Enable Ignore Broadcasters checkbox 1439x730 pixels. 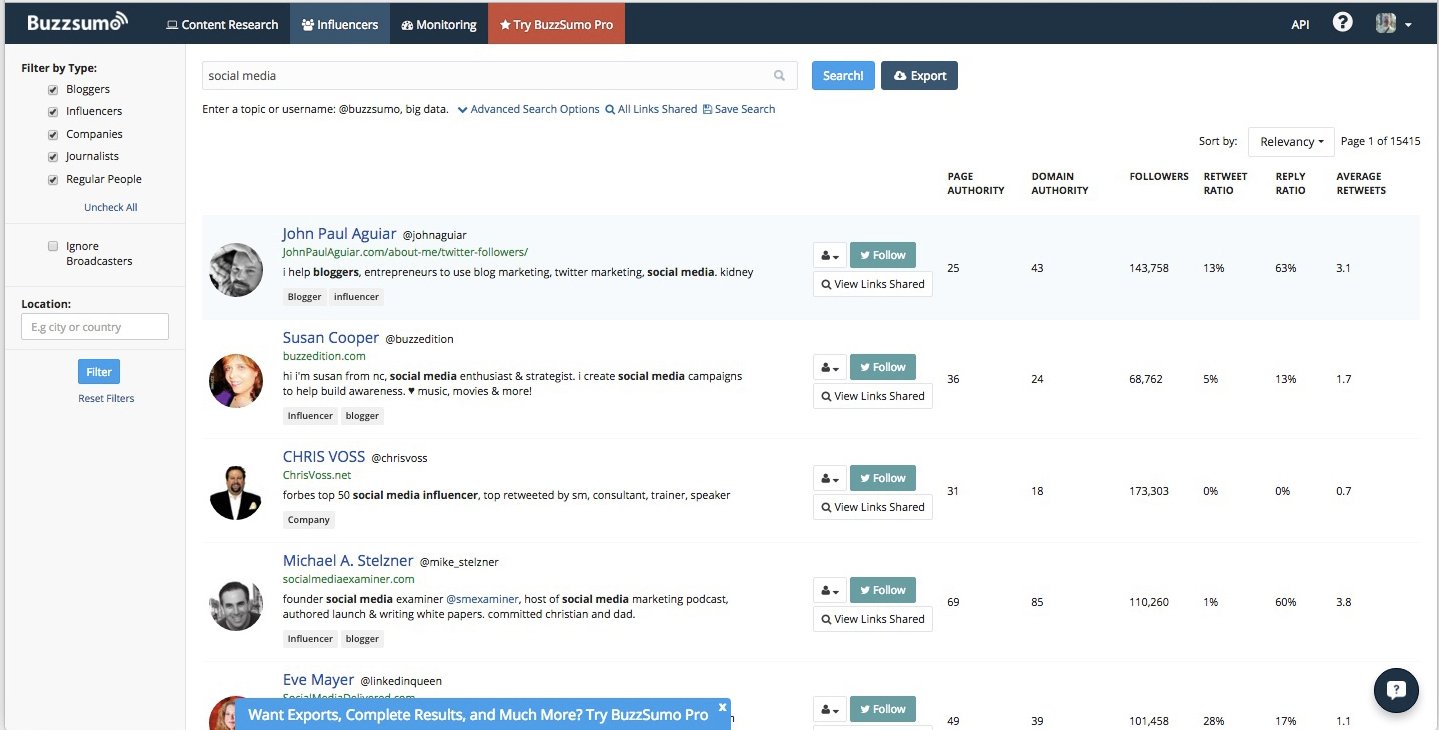point(53,246)
